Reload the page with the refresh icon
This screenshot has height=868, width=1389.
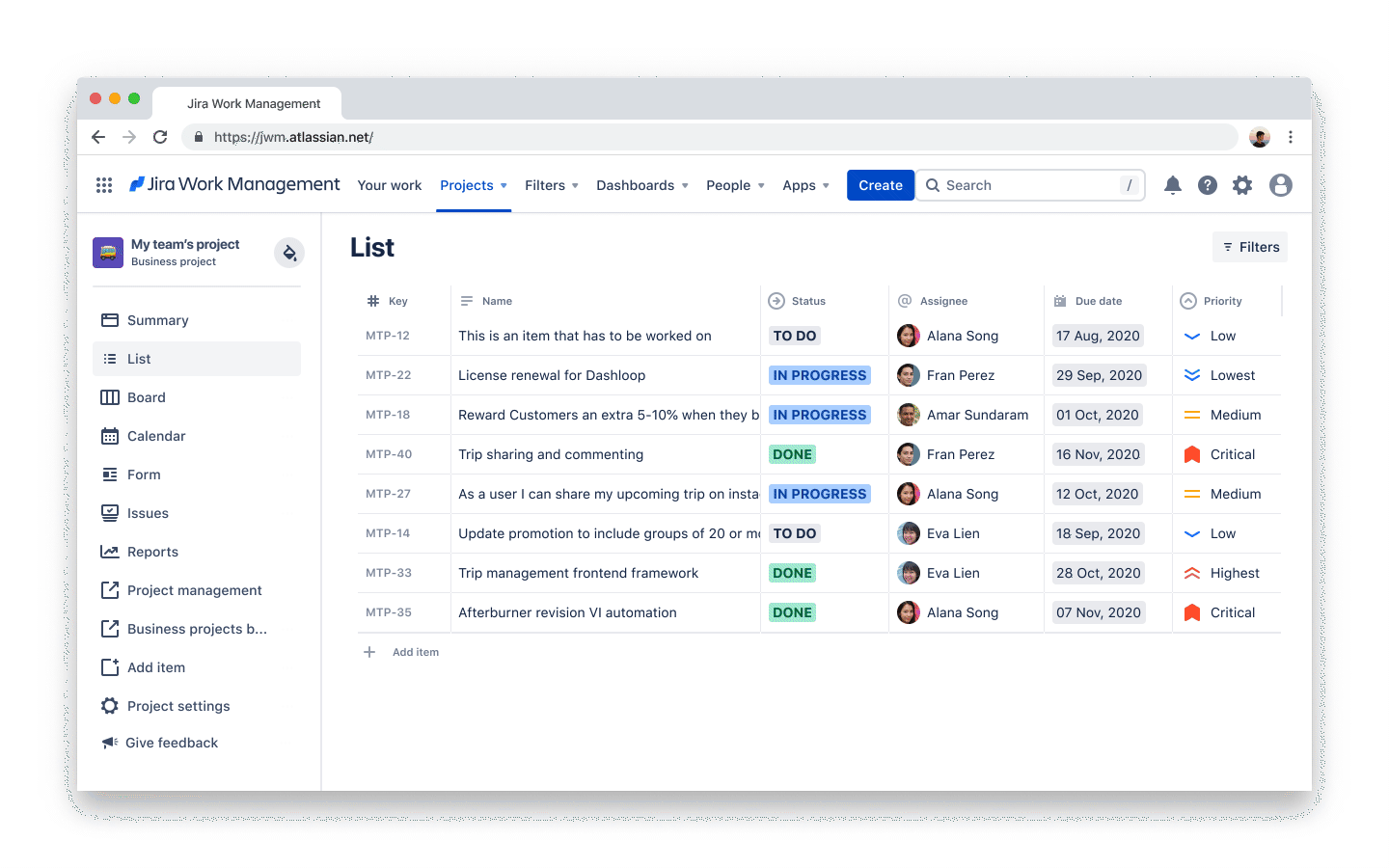[x=160, y=137]
